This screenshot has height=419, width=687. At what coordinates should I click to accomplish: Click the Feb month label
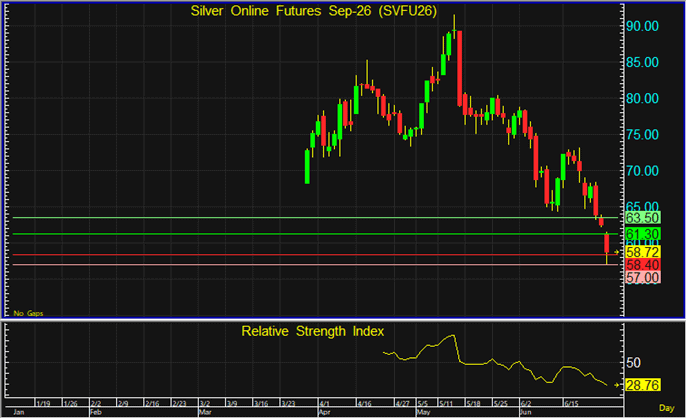pyautogui.click(x=96, y=412)
